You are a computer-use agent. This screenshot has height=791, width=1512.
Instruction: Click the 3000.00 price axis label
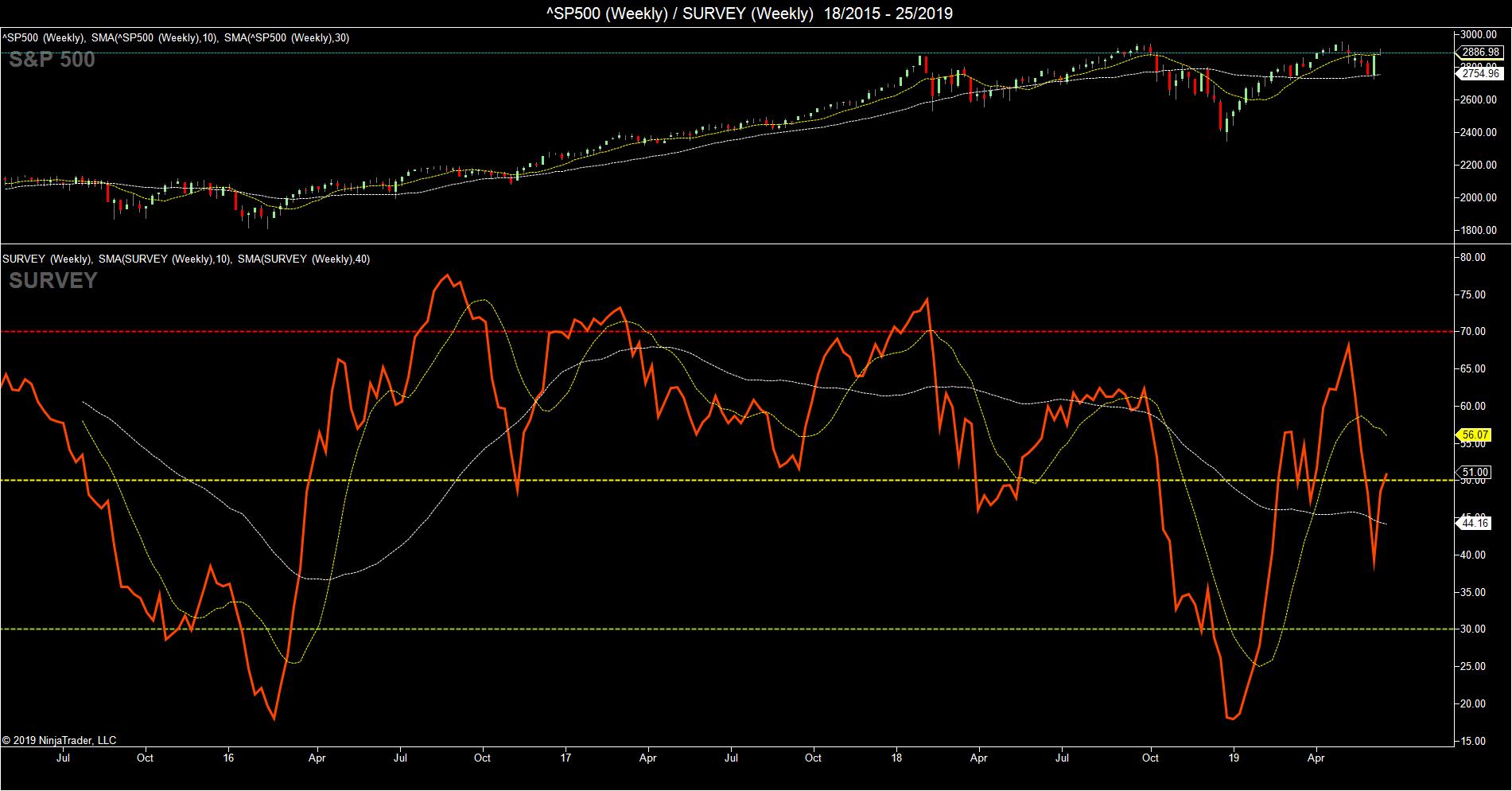click(x=1480, y=34)
